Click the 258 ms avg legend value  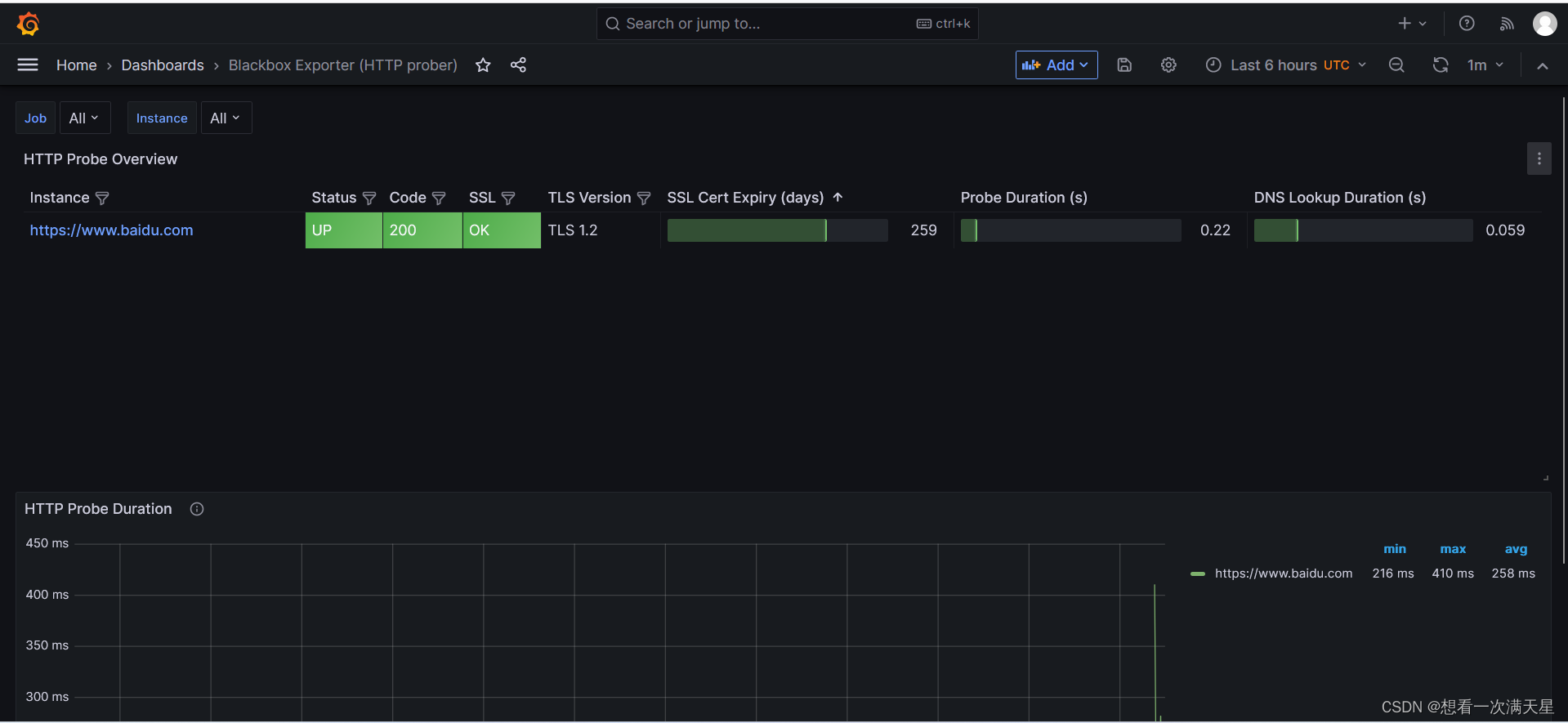1513,573
